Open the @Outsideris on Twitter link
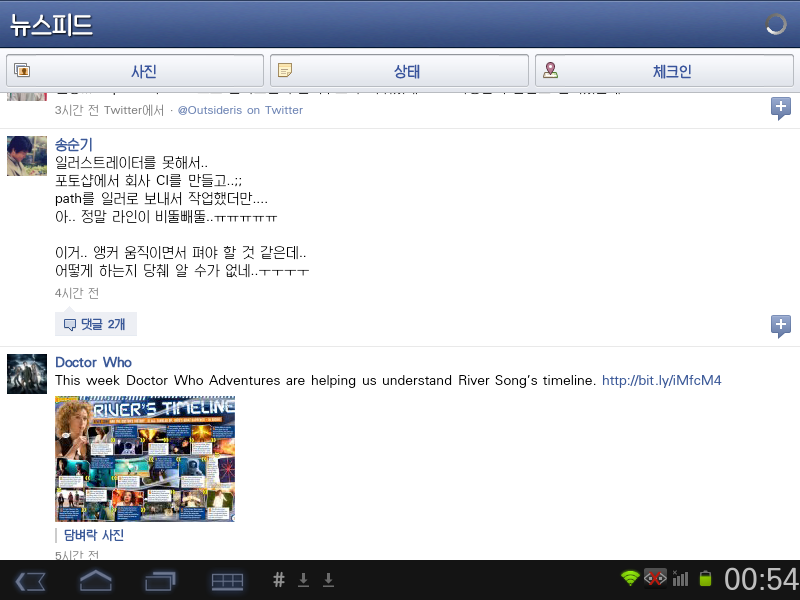Viewport: 800px width, 600px height. pos(240,110)
